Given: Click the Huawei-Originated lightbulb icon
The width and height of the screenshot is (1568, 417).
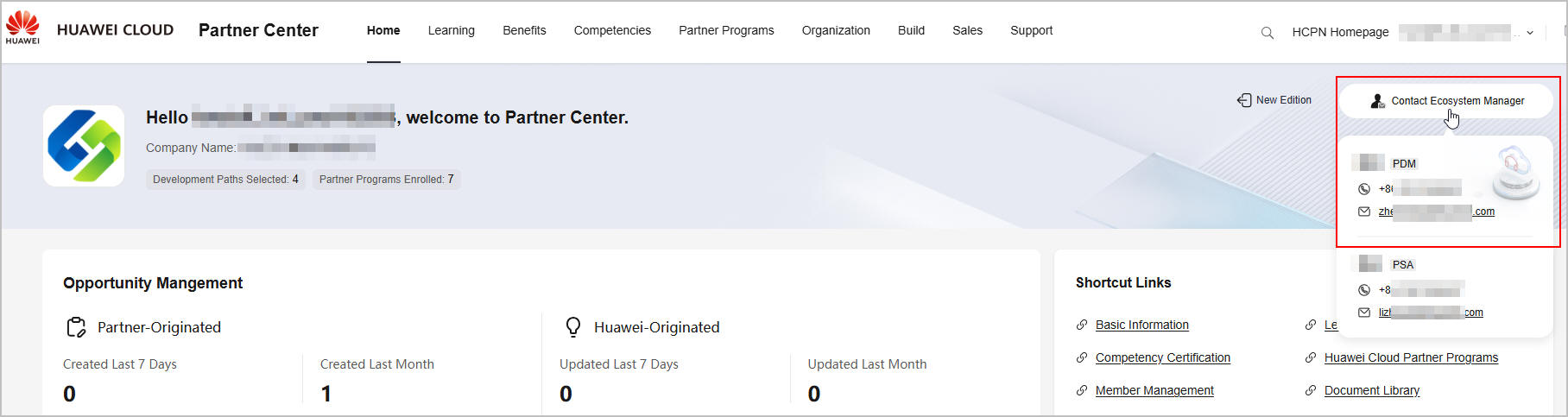Looking at the screenshot, I should (x=572, y=327).
